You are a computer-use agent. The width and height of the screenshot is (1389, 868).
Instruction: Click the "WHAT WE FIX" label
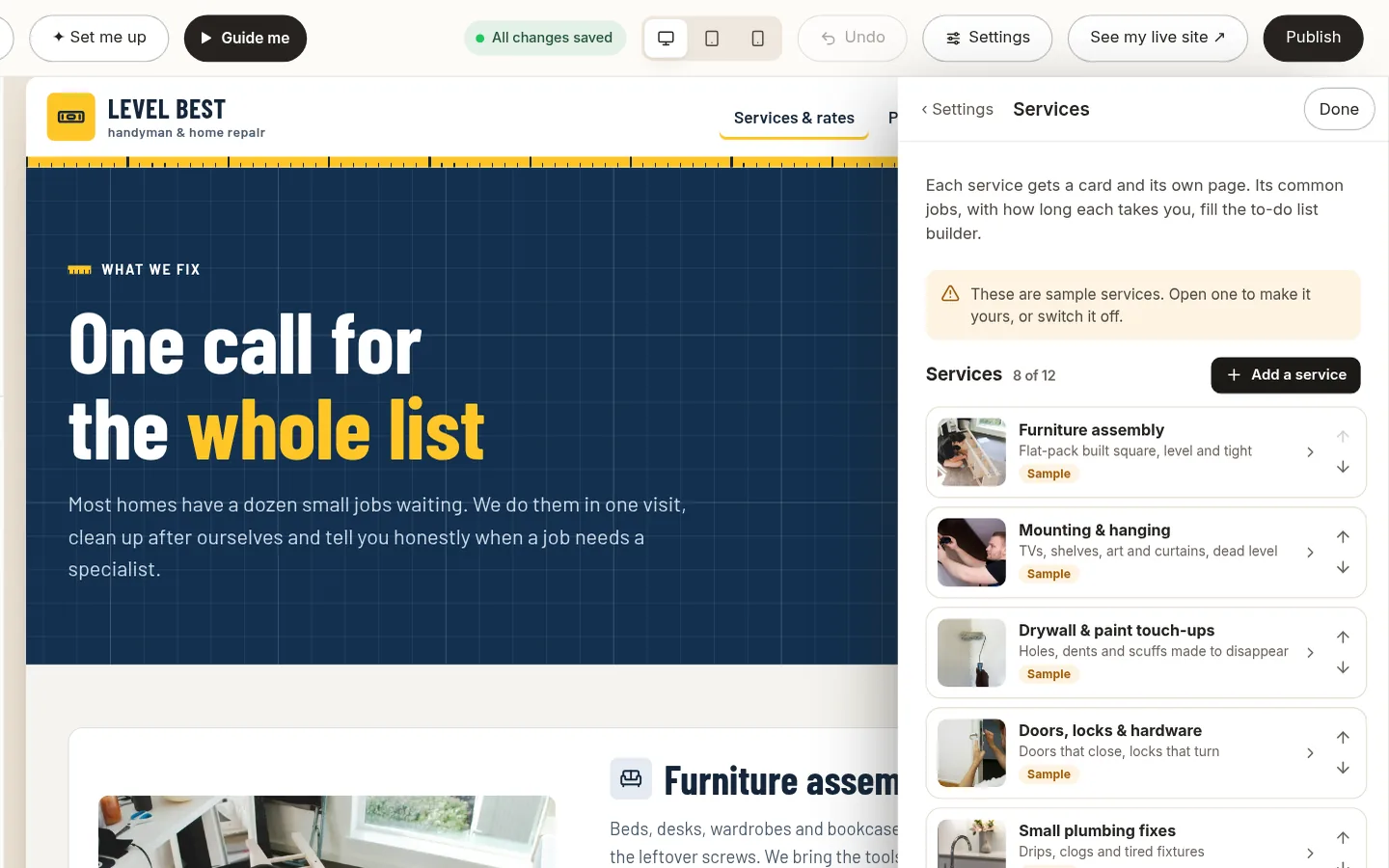coord(151,270)
